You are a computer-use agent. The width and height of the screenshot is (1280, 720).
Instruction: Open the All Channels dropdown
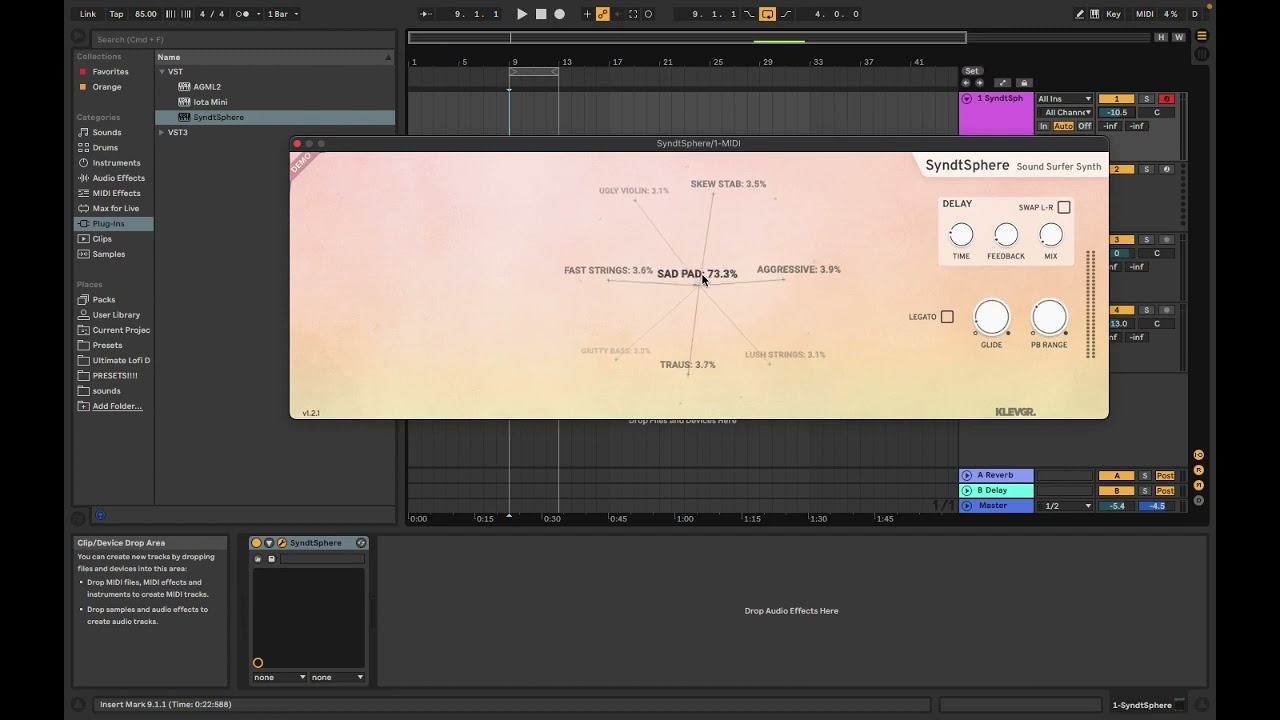point(1064,113)
